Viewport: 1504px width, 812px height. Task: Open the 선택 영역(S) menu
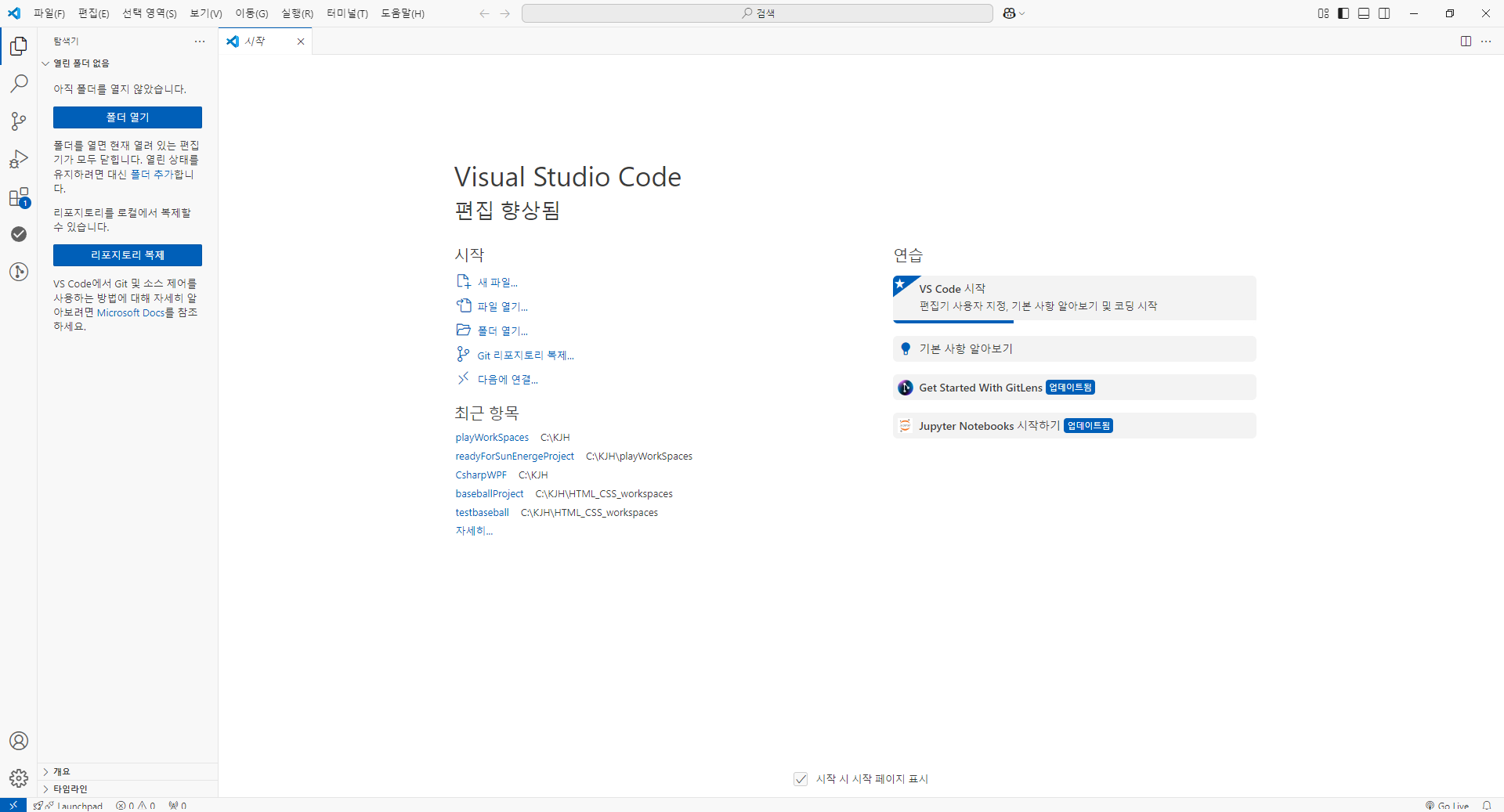(150, 13)
